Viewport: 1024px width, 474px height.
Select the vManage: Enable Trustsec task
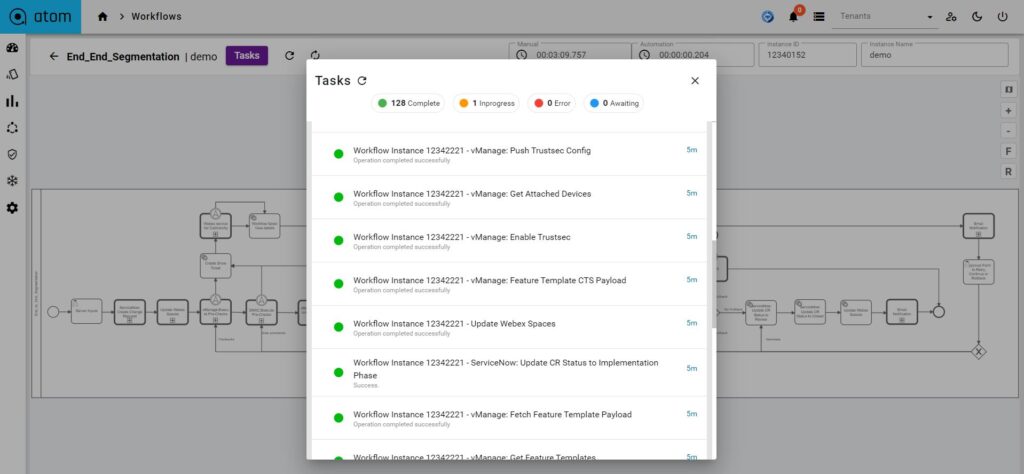pyautogui.click(x=509, y=241)
